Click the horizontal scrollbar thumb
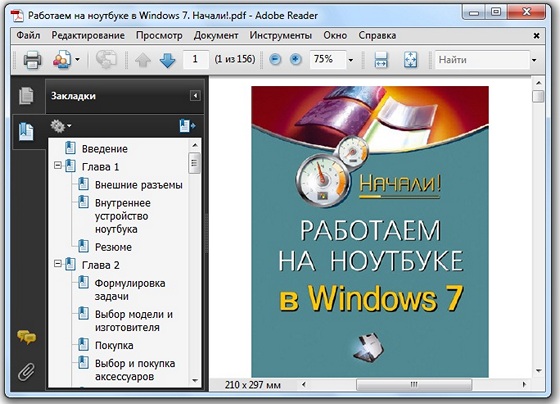Screen dimensions: 560x404 point(414,384)
